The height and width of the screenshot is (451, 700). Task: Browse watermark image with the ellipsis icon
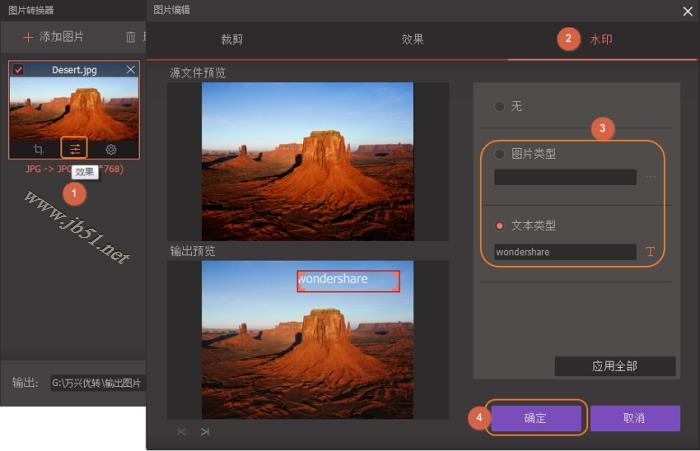[x=650, y=177]
